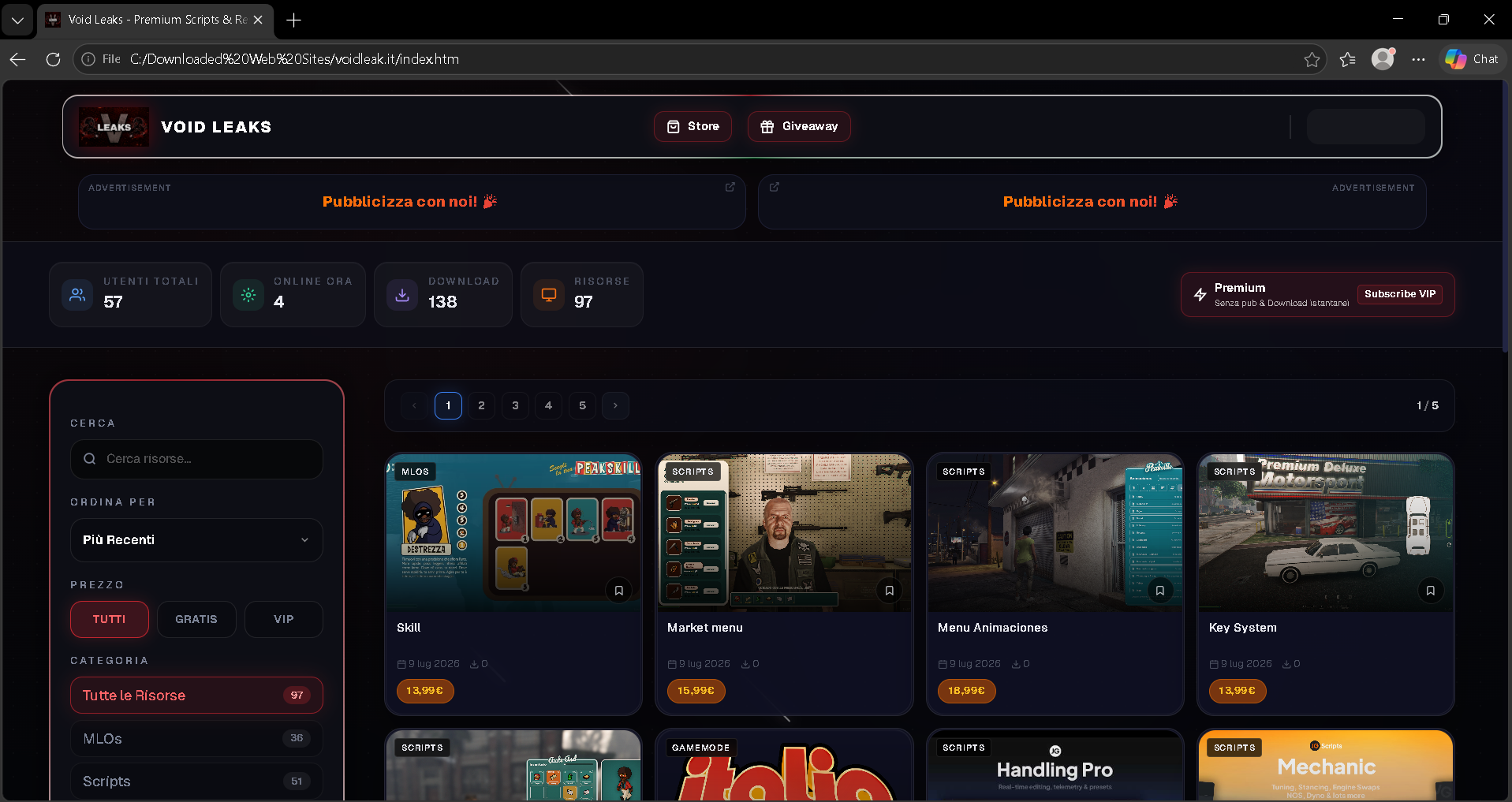
Task: Bookmark the Market menu resource
Action: pos(890,591)
